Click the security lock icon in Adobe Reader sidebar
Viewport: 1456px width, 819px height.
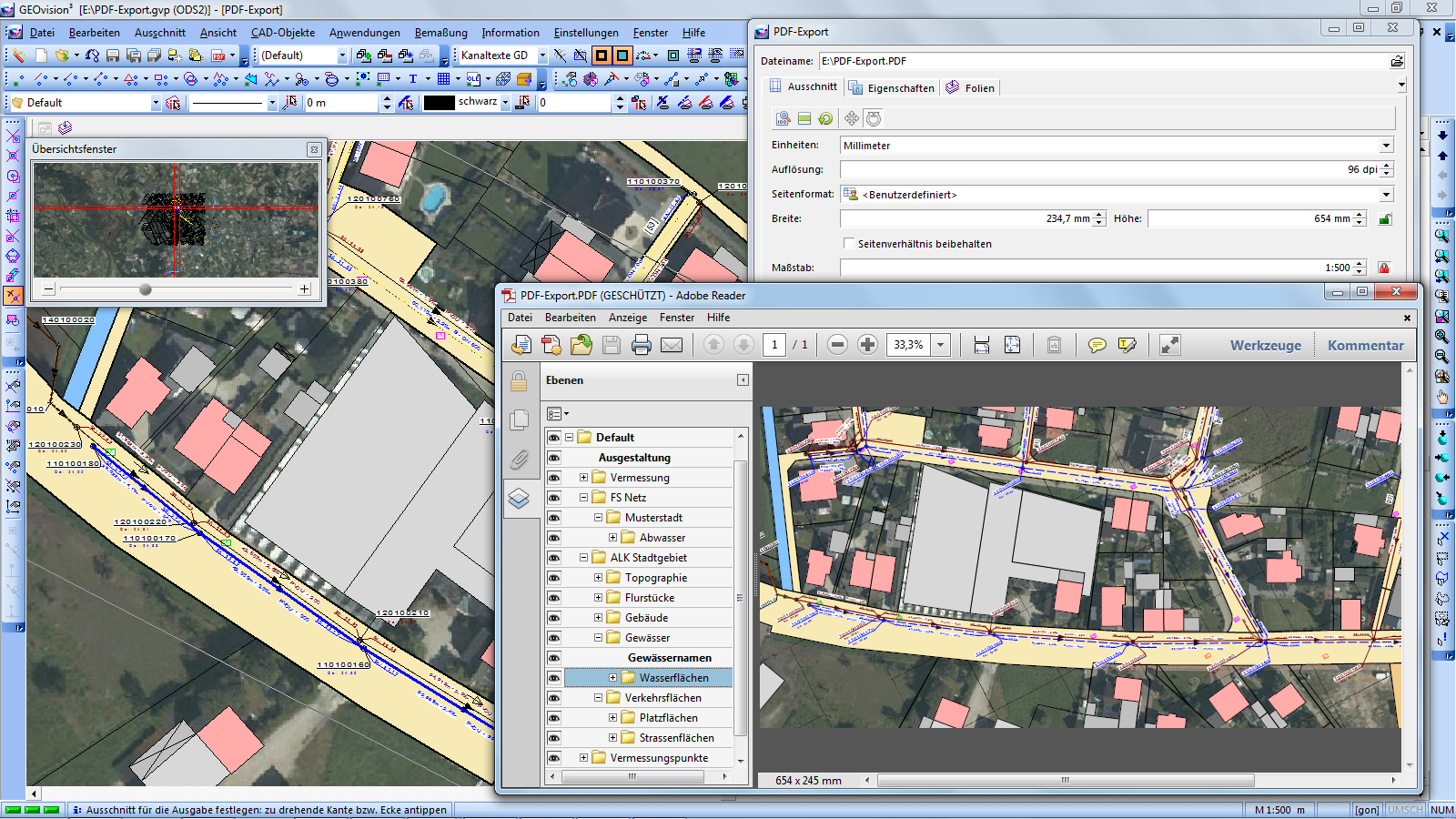click(x=519, y=380)
